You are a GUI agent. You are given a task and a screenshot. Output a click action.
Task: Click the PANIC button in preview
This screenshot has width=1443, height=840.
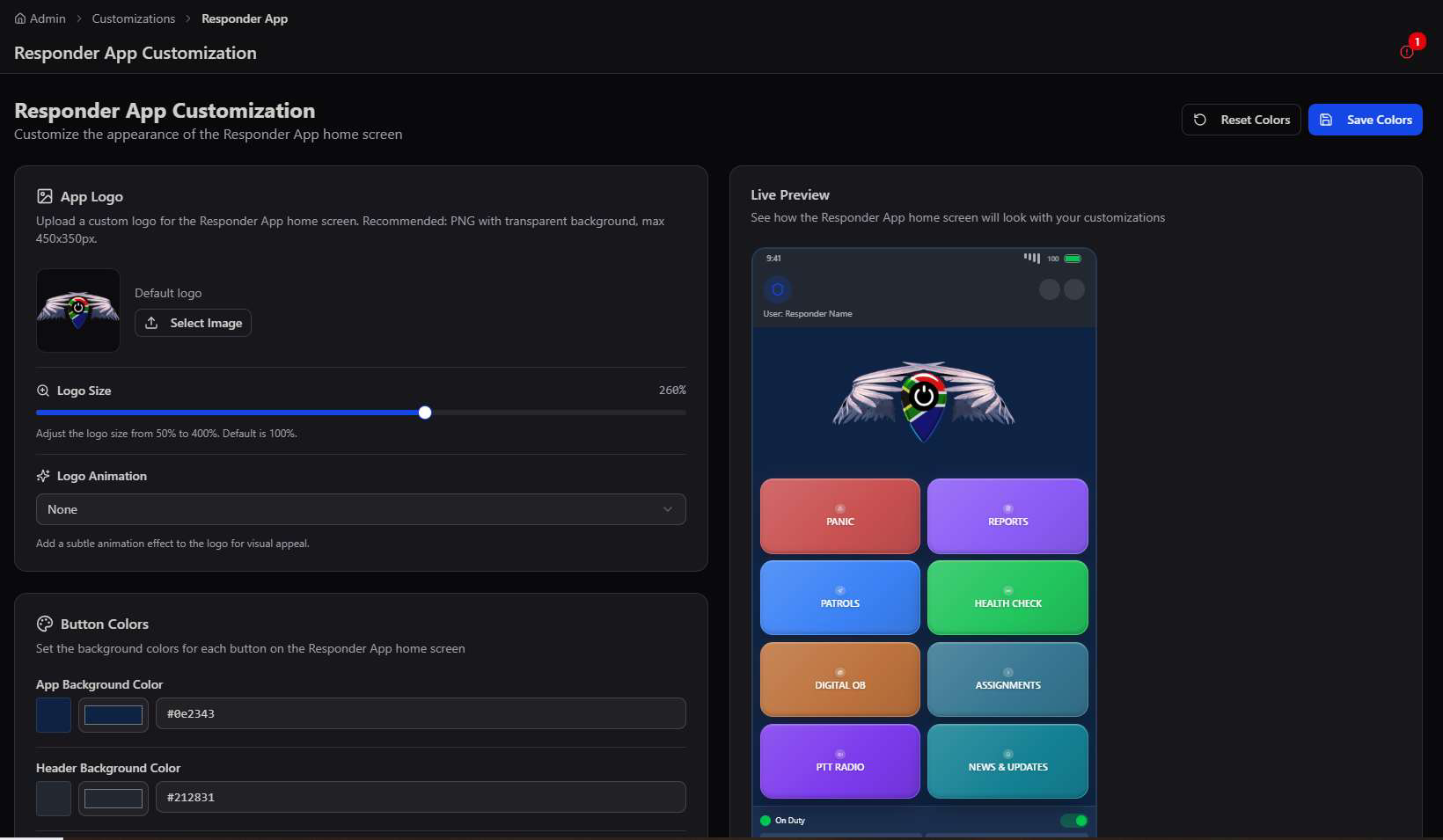[x=840, y=516]
